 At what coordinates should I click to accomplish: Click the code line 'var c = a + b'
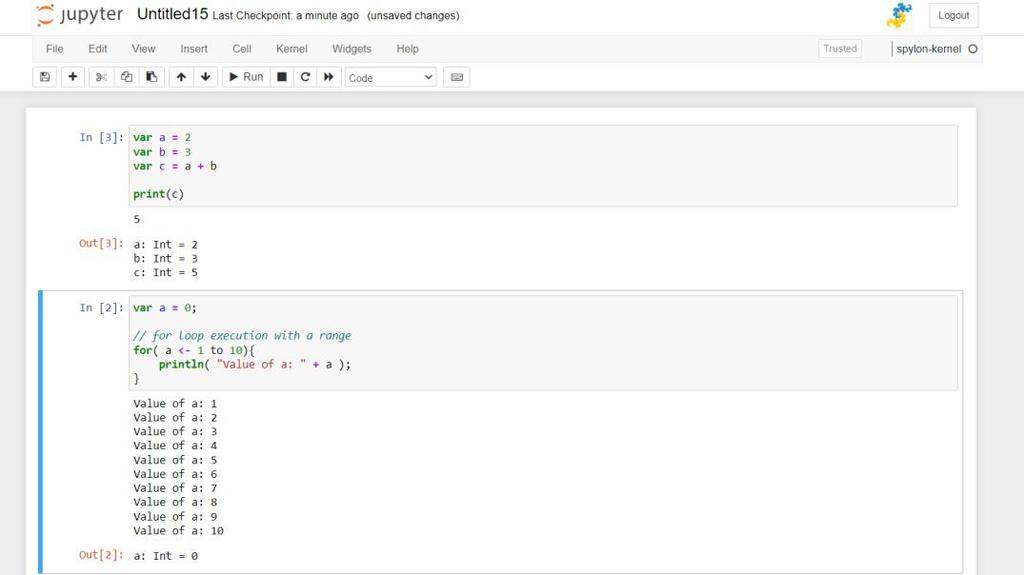[x=175, y=166]
